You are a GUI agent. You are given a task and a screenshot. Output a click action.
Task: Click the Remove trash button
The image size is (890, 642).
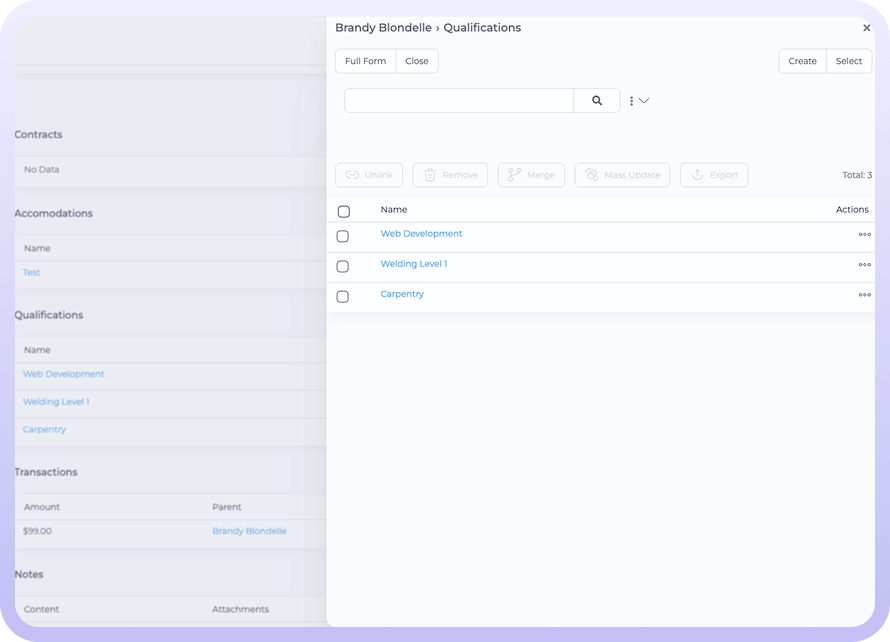pyautogui.click(x=450, y=175)
